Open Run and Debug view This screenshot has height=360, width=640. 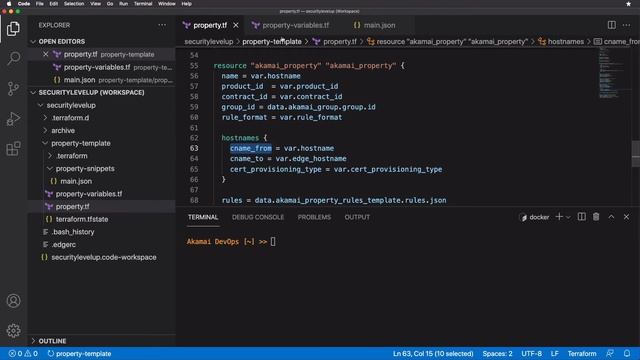[13, 119]
